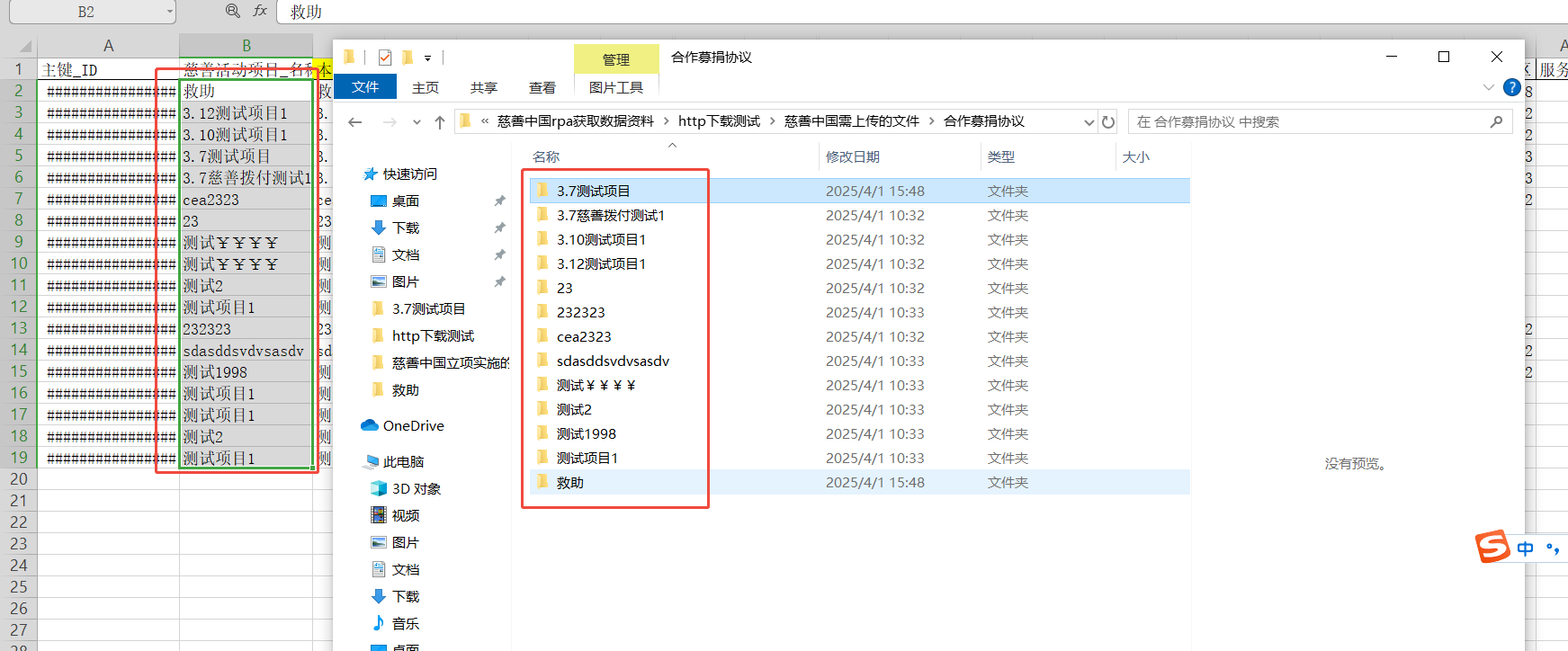Click the formula bar showing 救助
The height and width of the screenshot is (651, 1568).
point(921,12)
